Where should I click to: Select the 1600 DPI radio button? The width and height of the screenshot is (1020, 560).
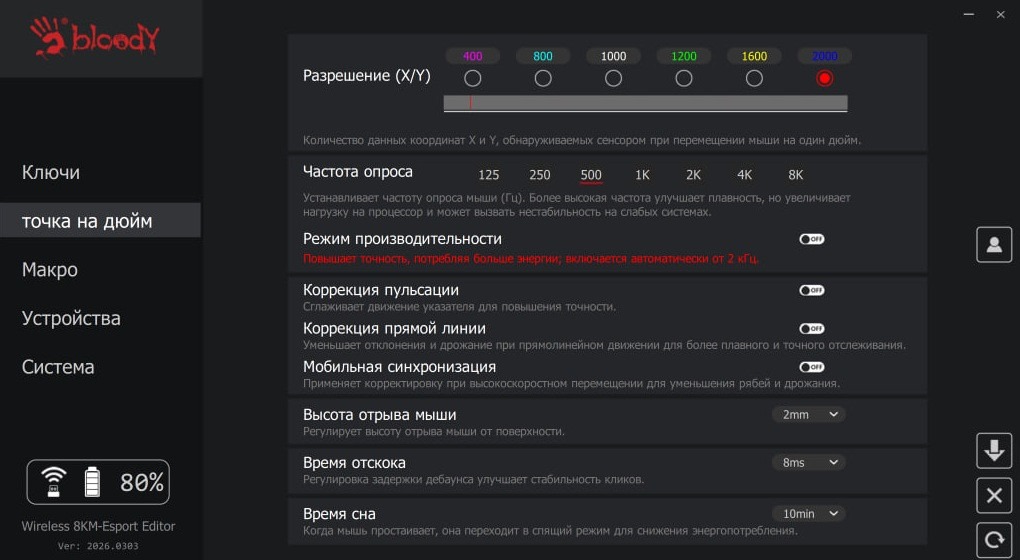[754, 79]
